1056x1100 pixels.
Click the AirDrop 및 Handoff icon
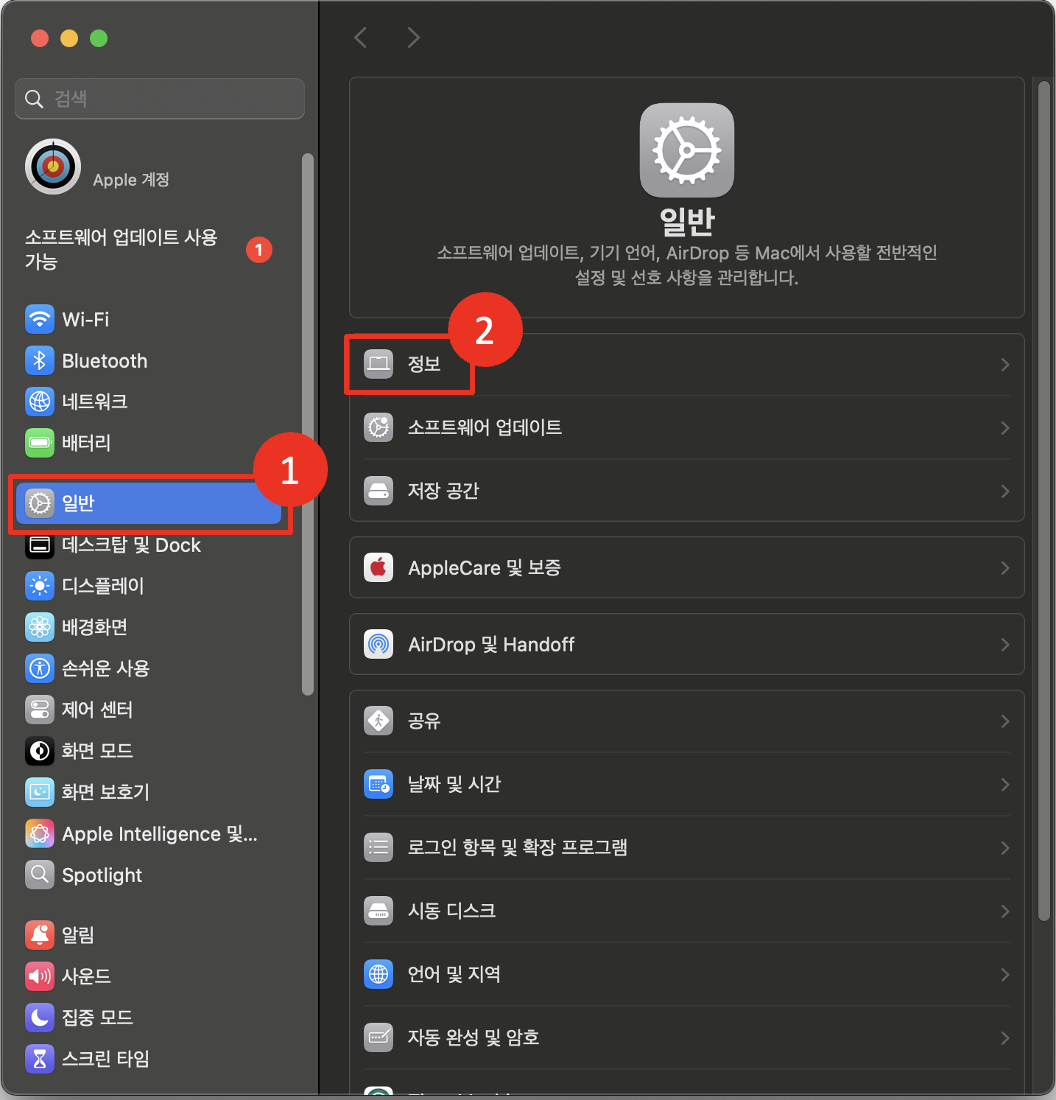click(378, 644)
